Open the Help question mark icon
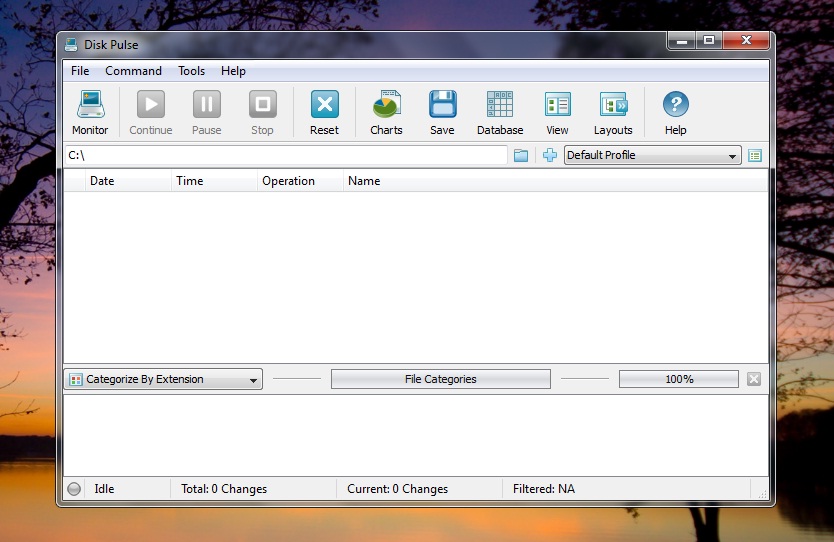The height and width of the screenshot is (542, 834). [675, 112]
